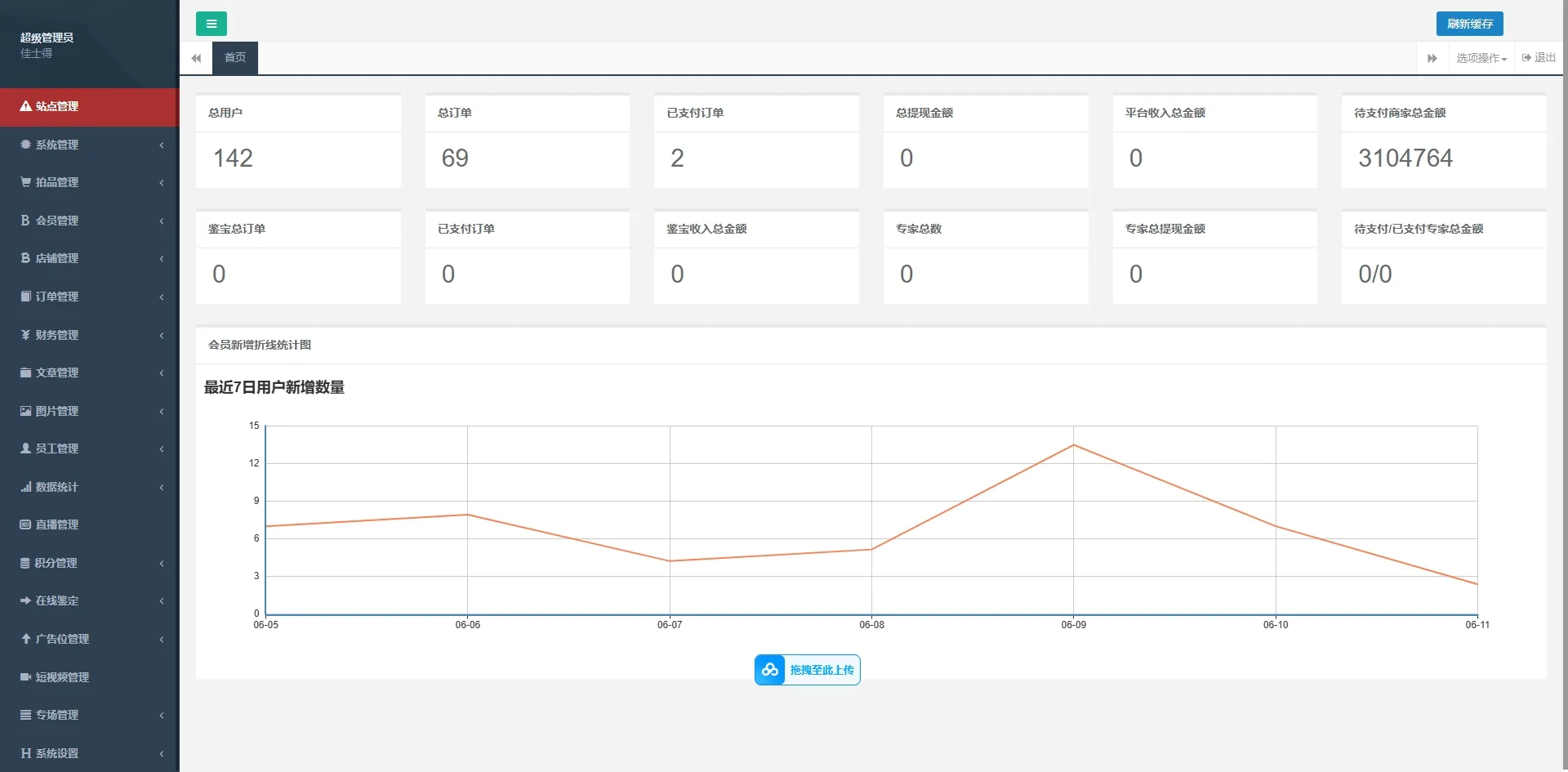Click the 佳士得 text under the username
The width and height of the screenshot is (1568, 772).
[36, 53]
